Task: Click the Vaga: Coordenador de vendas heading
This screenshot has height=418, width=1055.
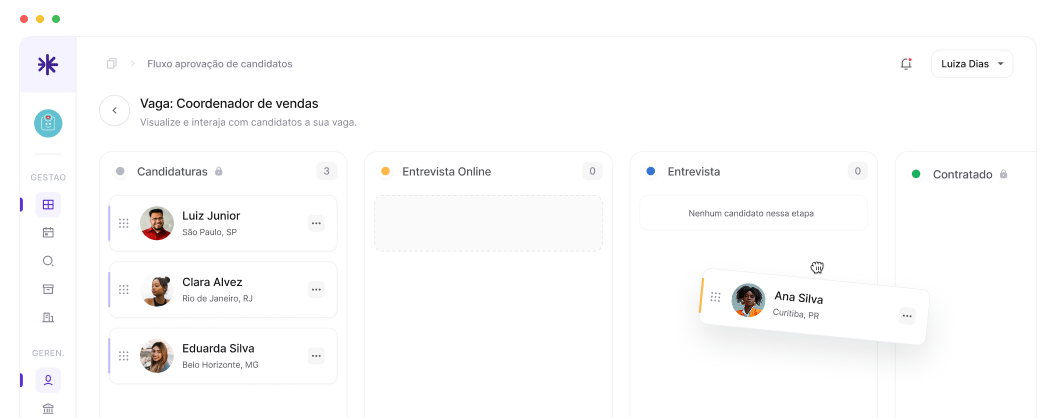Action: [229, 104]
